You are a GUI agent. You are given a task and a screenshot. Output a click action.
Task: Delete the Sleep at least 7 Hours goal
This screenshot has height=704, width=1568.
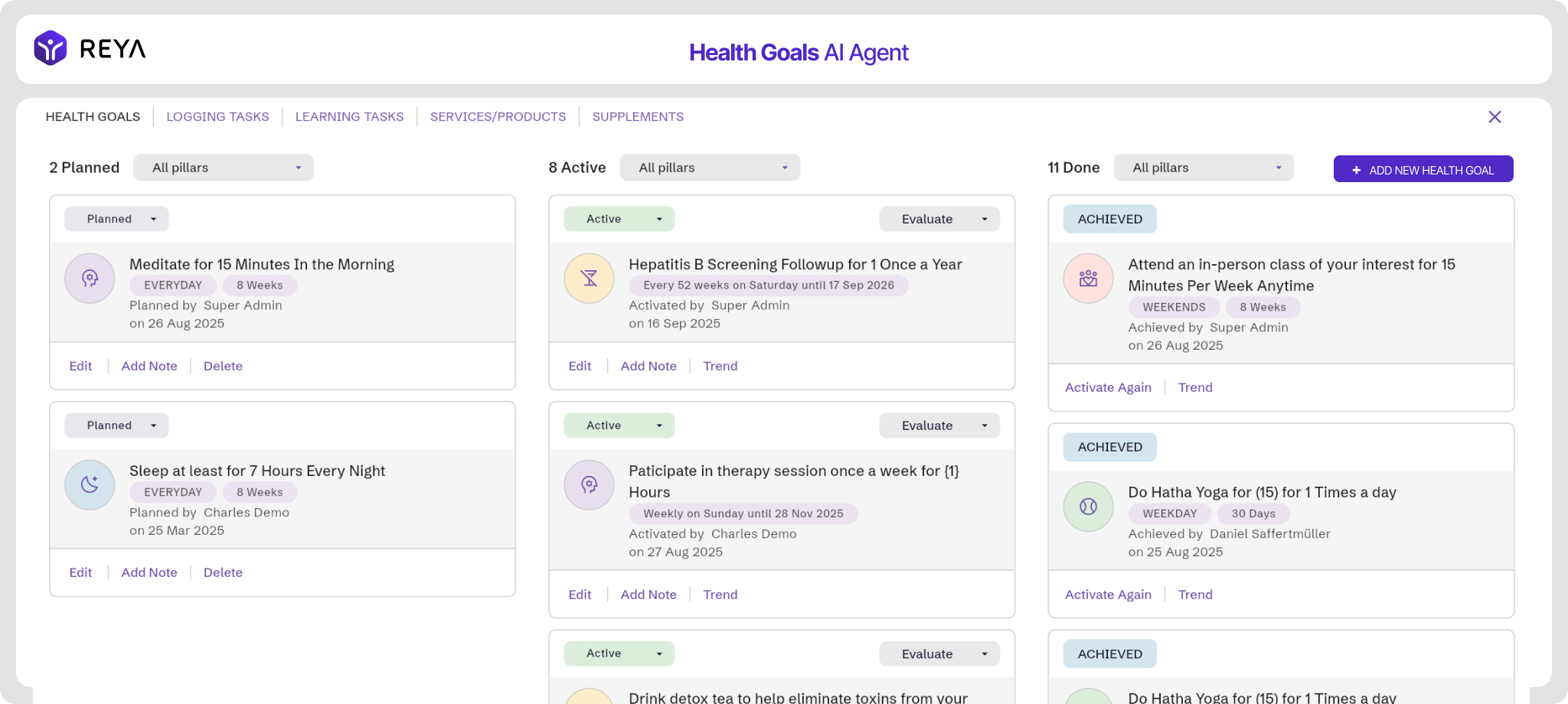(x=223, y=572)
